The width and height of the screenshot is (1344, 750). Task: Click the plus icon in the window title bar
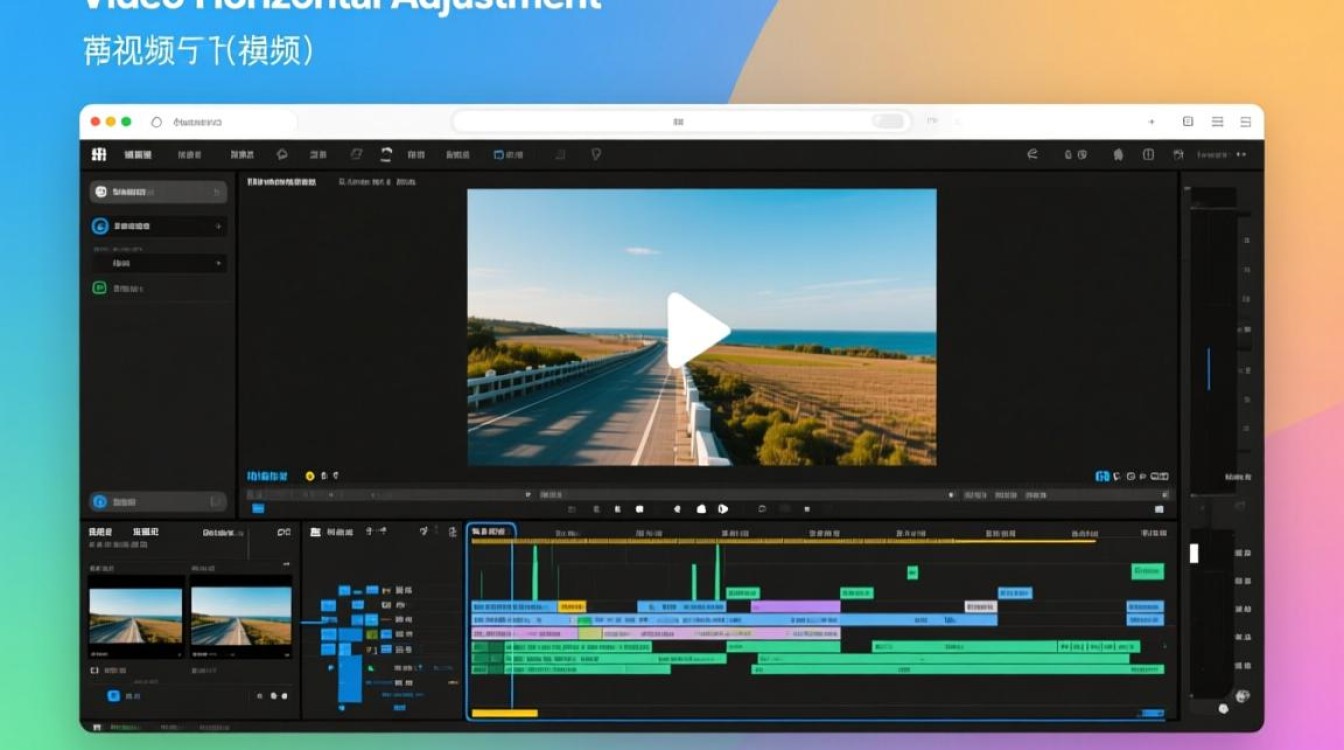[x=1151, y=122]
